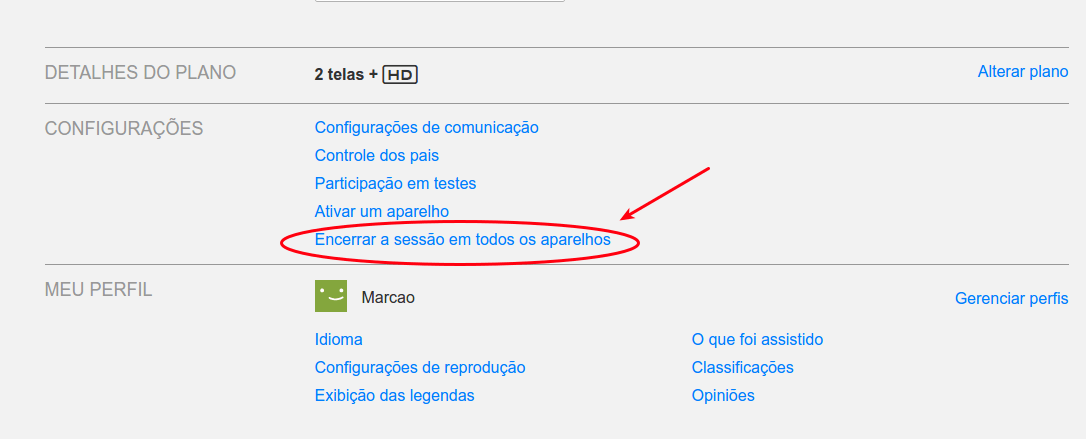Open Gerenciar perfis
Viewport: 1086px width, 439px height.
1012,298
